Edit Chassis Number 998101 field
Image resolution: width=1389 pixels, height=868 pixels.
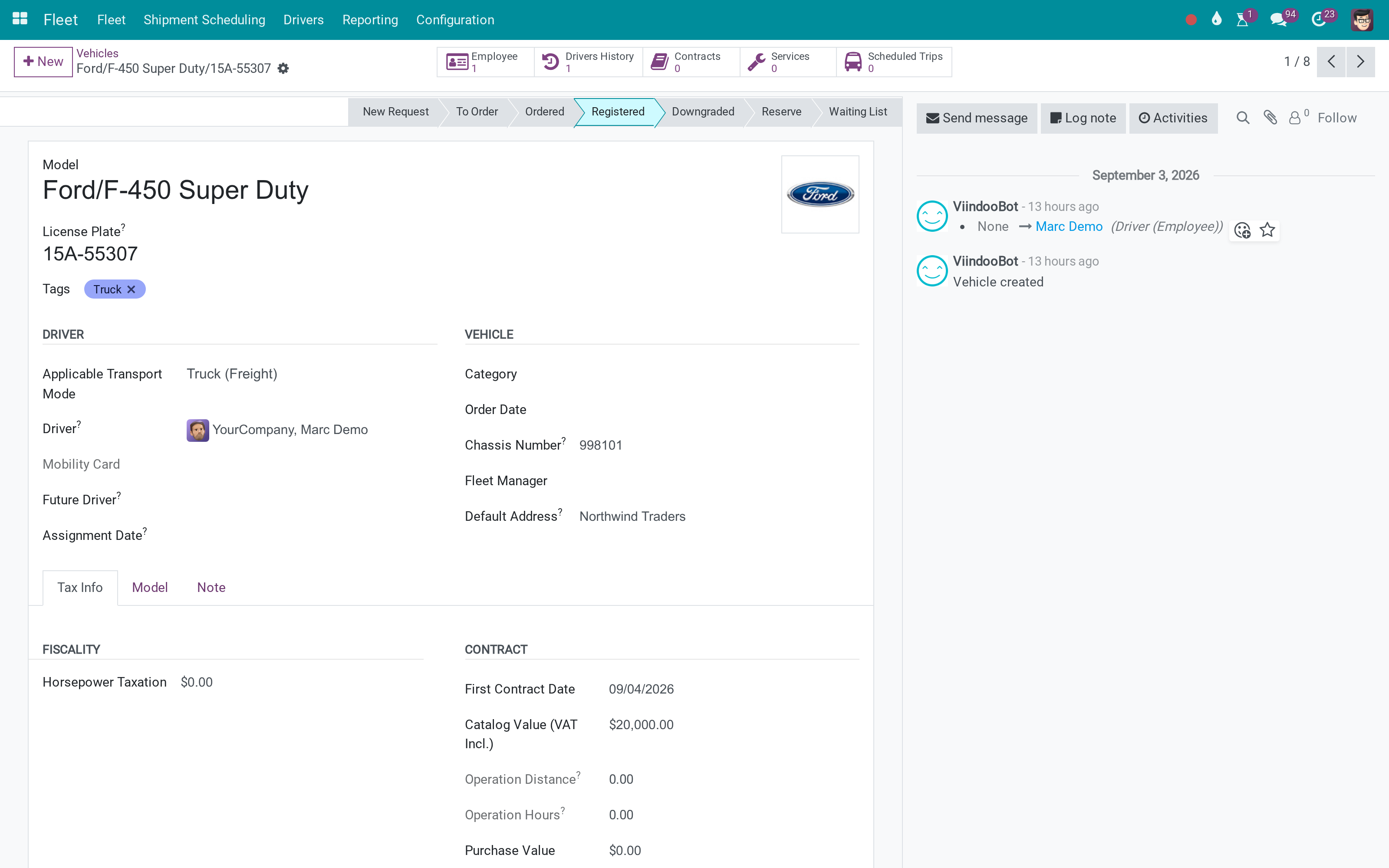(719, 445)
